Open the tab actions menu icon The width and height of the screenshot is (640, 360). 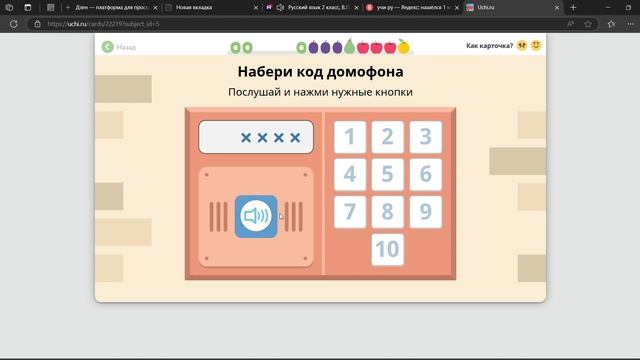point(28,7)
